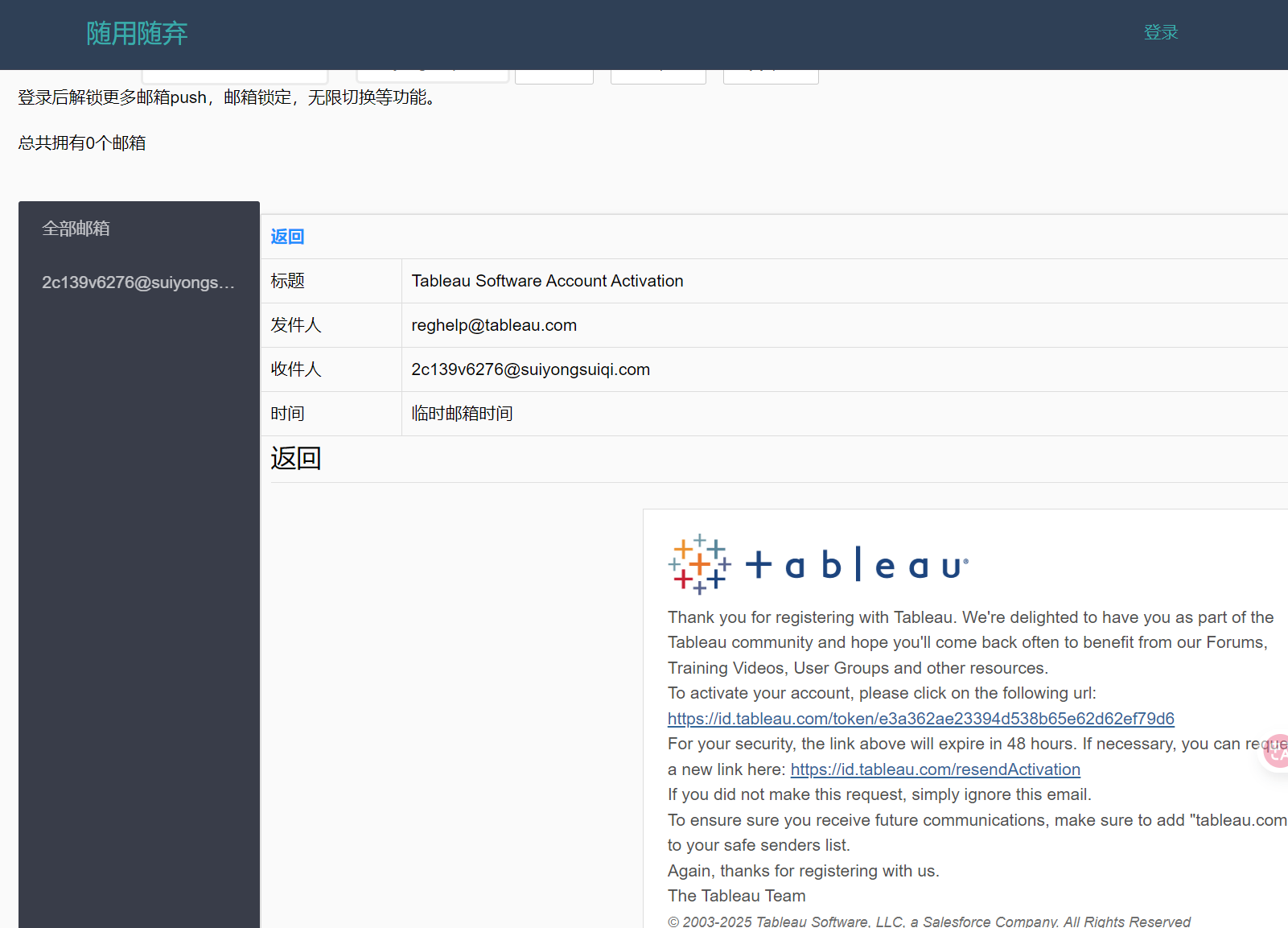Select 全部邮箱 in the sidebar
This screenshot has width=1288, height=928.
point(76,229)
